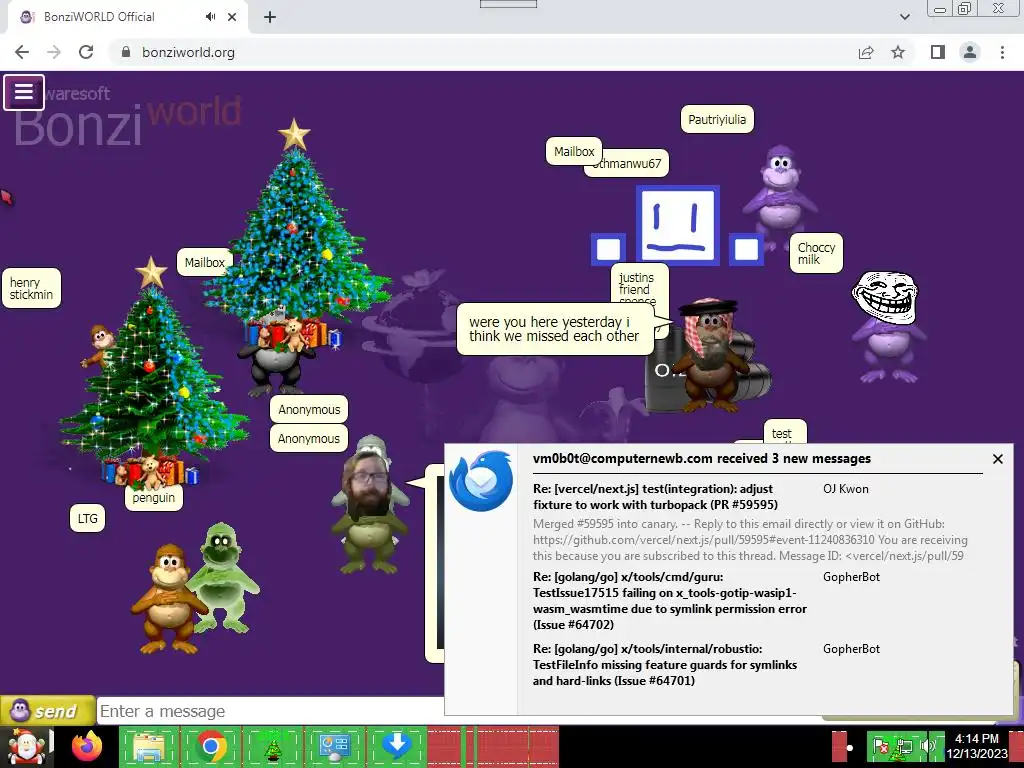Click Mailbox tag beside the Christmas tree
This screenshot has height=768, width=1024.
coord(204,263)
